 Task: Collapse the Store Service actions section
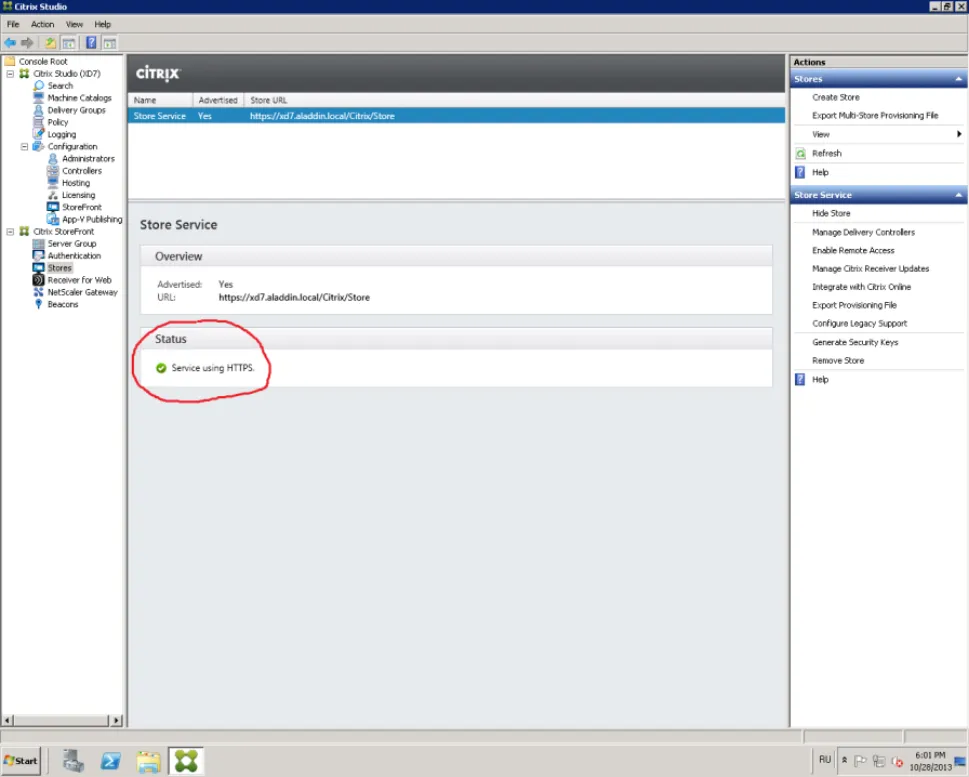click(958, 195)
